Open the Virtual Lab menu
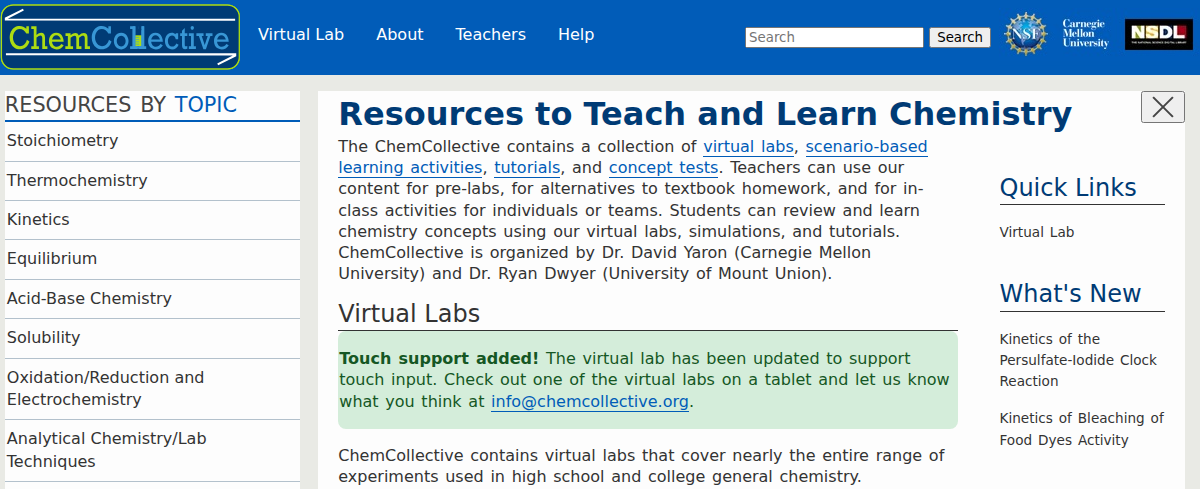This screenshot has width=1200, height=489. click(x=301, y=35)
